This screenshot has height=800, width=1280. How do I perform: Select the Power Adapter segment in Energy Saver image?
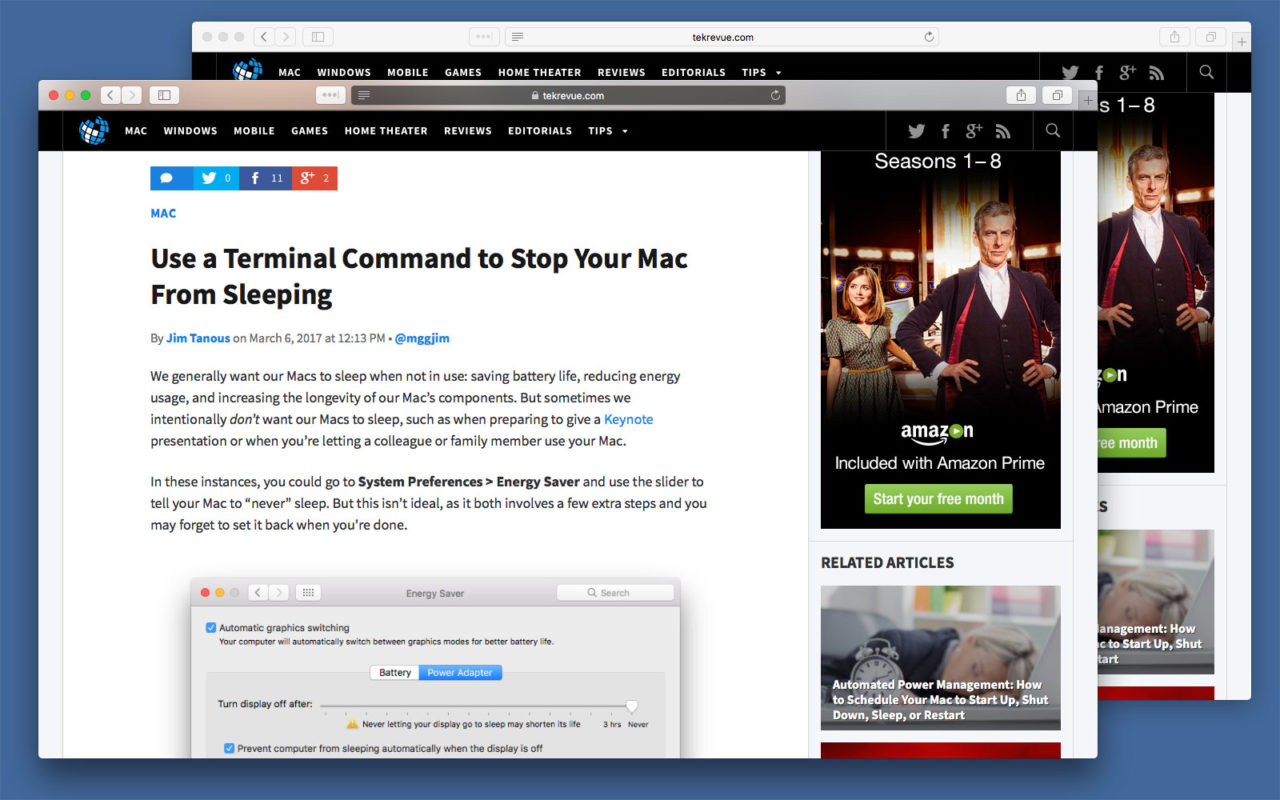460,673
